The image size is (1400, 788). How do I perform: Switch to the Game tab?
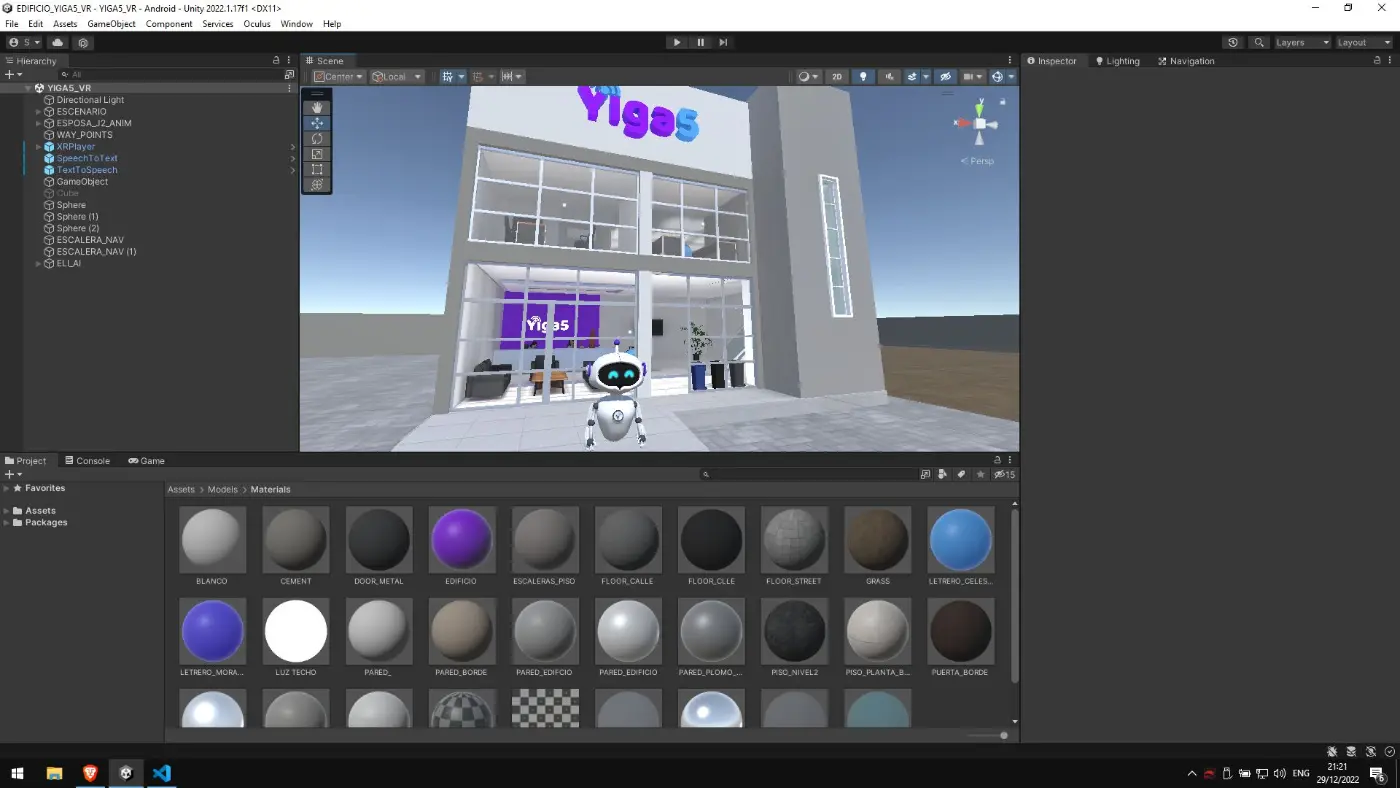[x=146, y=461]
